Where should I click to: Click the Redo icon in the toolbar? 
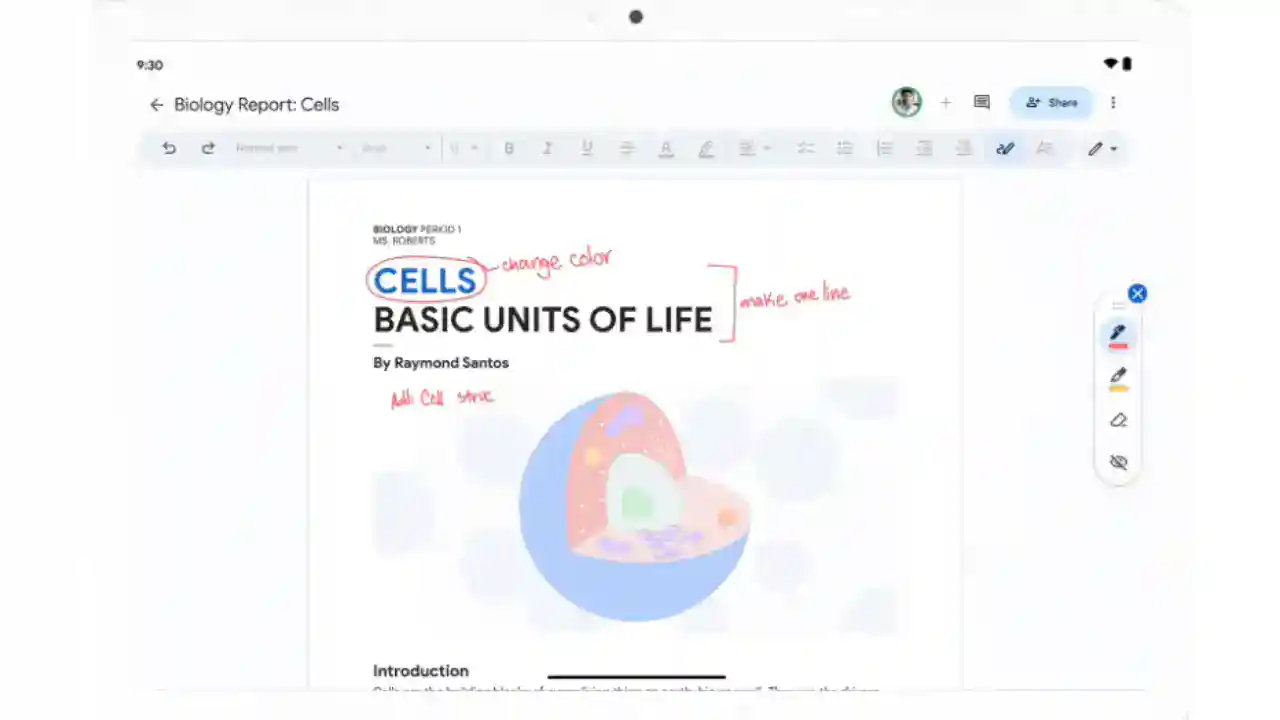208,148
